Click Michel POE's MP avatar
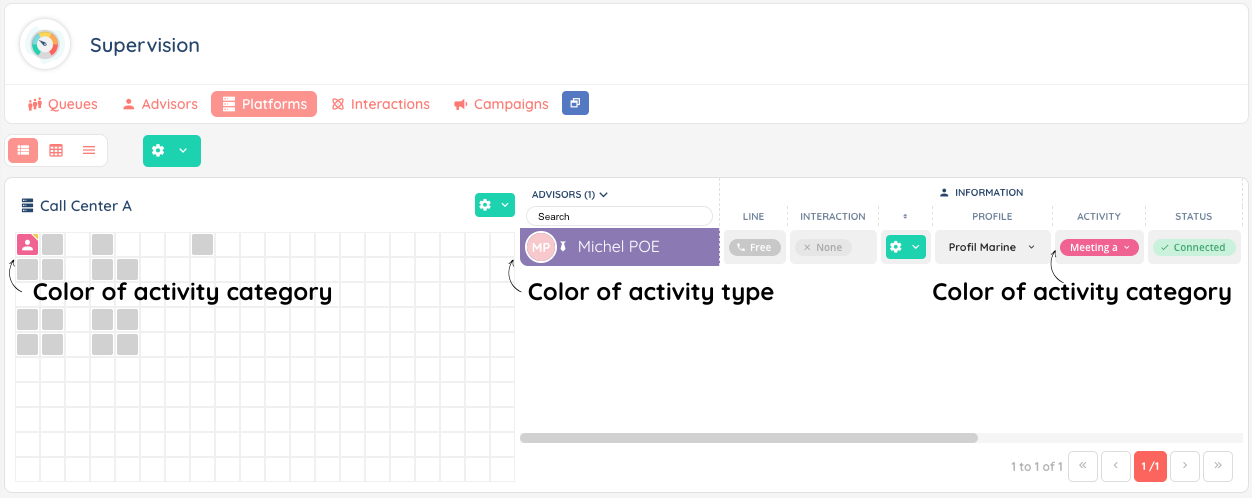 [541, 247]
